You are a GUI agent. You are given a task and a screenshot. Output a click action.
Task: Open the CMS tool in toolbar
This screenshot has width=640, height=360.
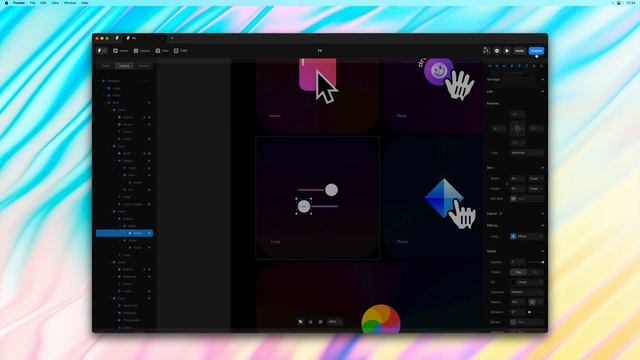180,51
